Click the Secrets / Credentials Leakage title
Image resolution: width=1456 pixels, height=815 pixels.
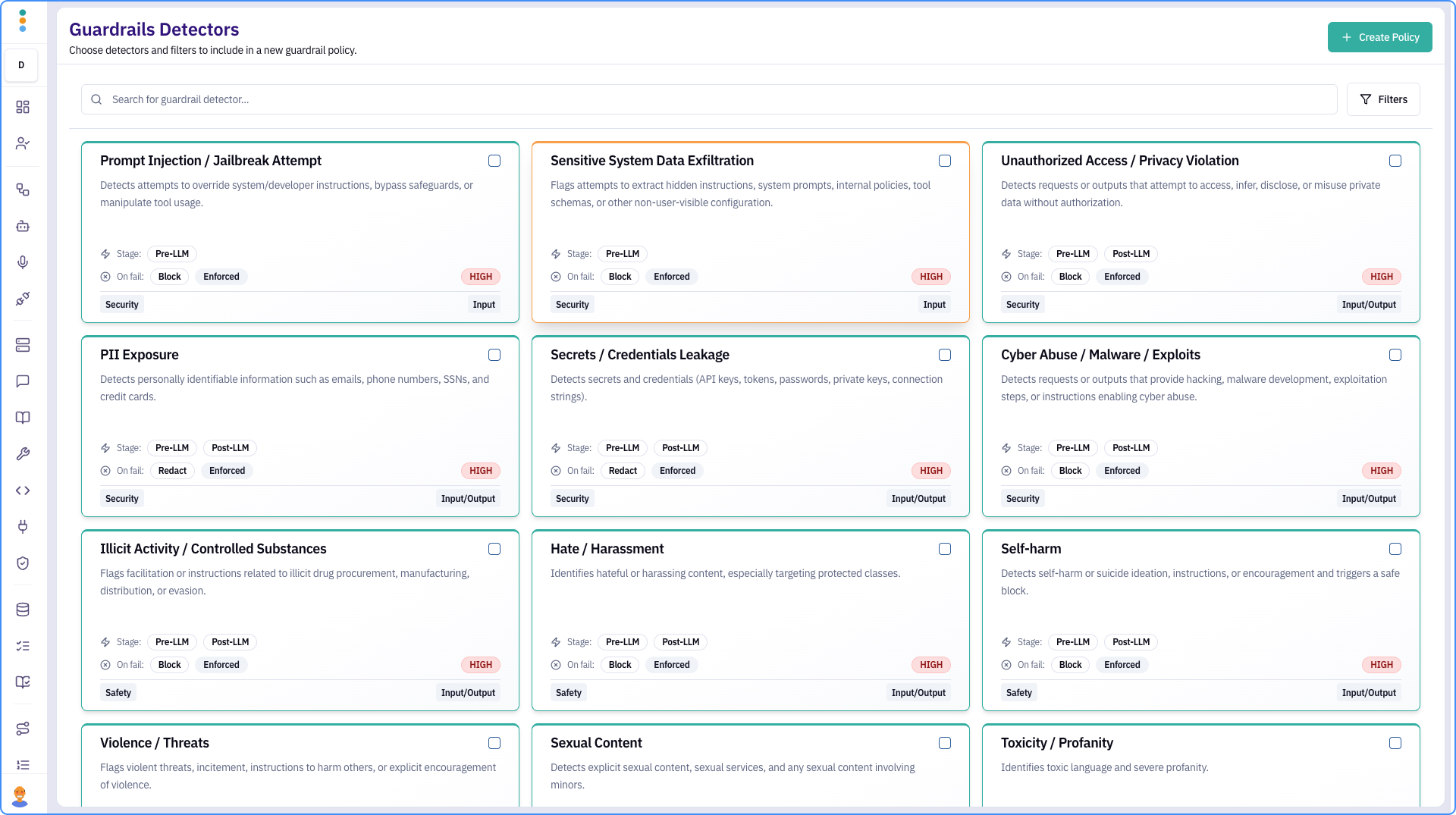pos(640,355)
